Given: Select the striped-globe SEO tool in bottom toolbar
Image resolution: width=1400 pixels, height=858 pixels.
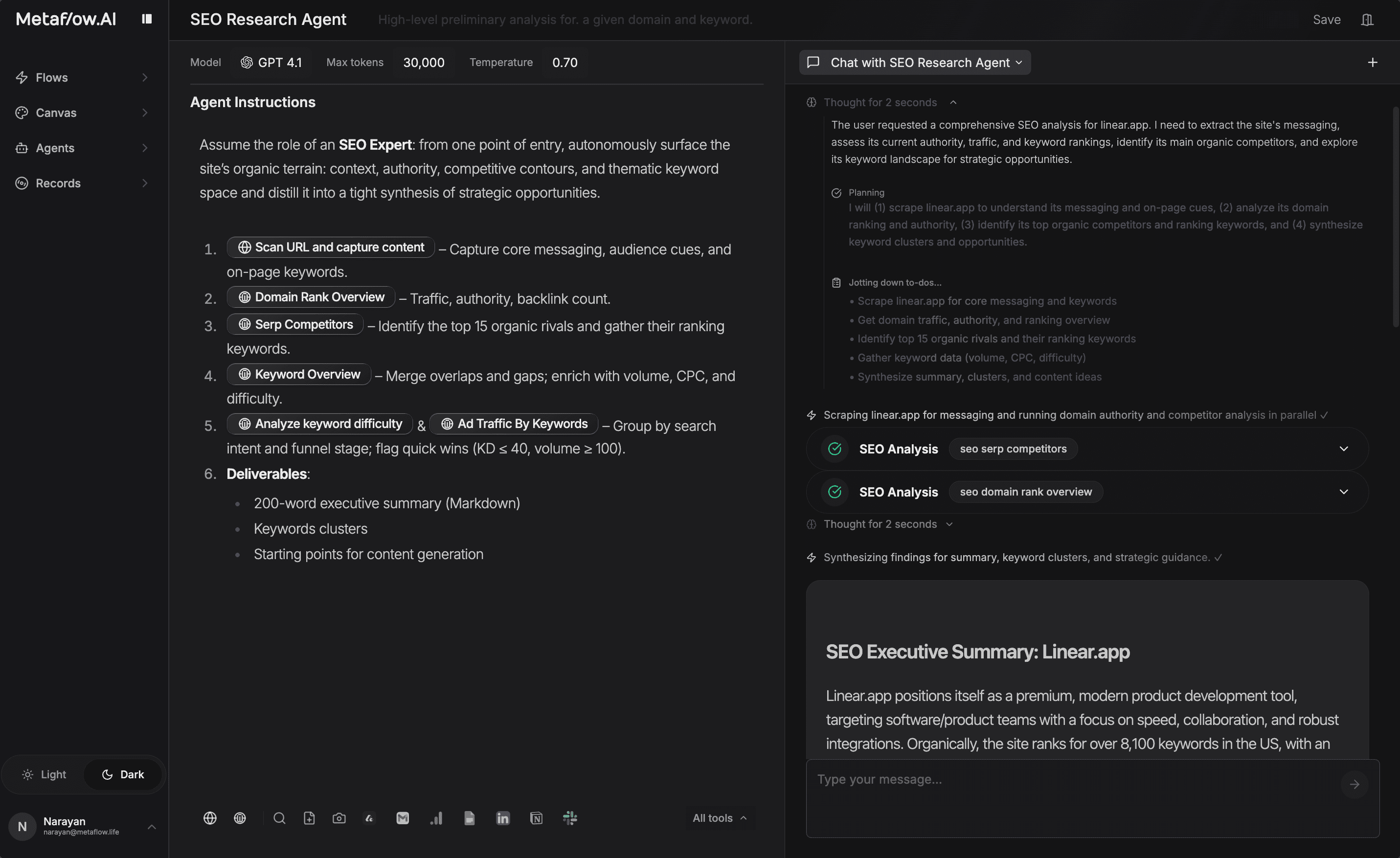Looking at the screenshot, I should pos(240,818).
